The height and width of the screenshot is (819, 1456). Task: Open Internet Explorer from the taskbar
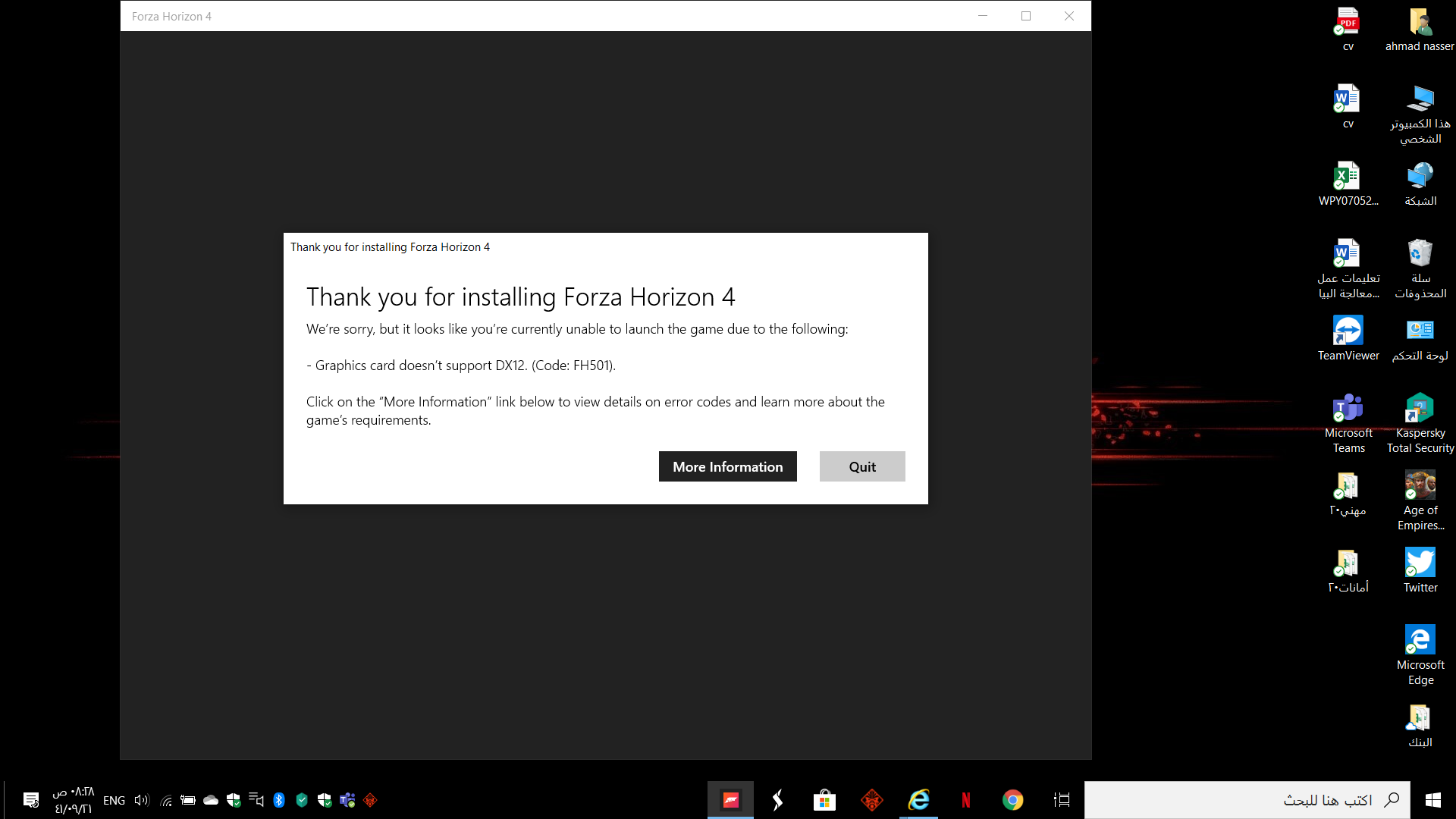pyautogui.click(x=918, y=800)
